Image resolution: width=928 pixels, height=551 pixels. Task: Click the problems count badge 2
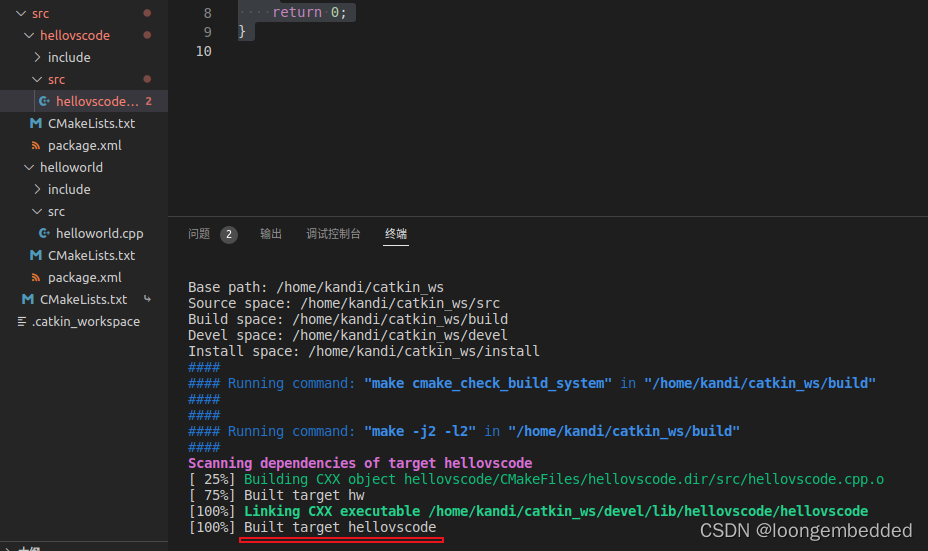click(x=229, y=234)
